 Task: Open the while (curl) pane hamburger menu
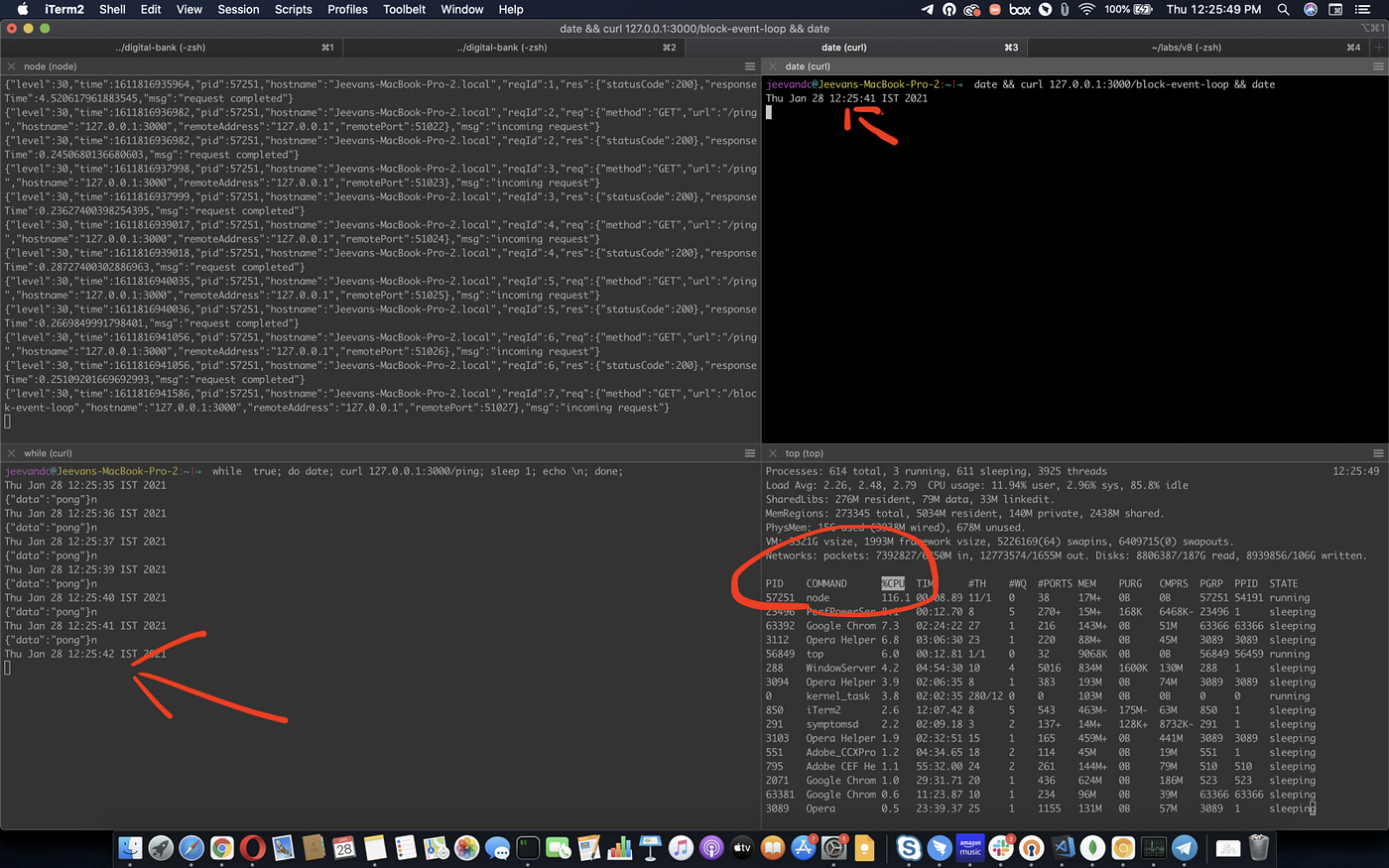(750, 452)
